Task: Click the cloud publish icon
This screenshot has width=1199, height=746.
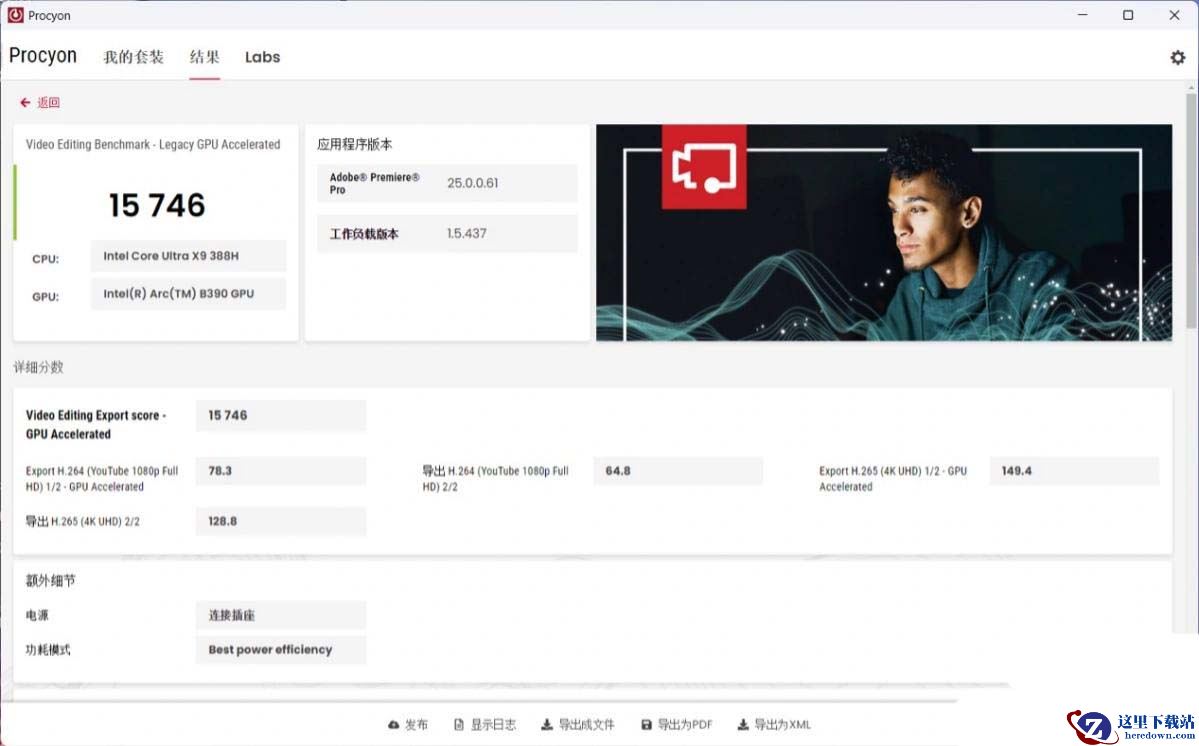Action: (x=393, y=725)
